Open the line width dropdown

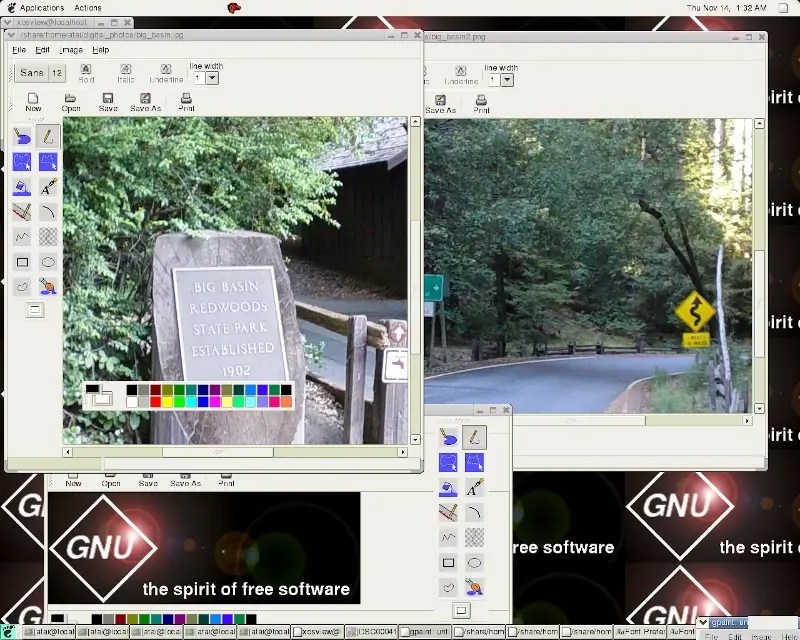211,77
